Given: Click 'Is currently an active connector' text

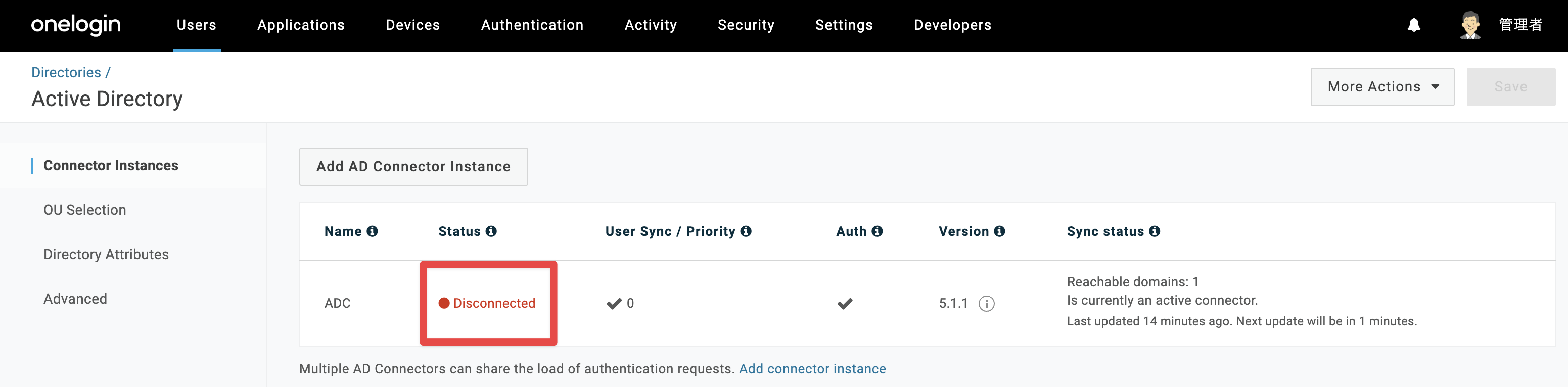Looking at the screenshot, I should [x=1162, y=300].
